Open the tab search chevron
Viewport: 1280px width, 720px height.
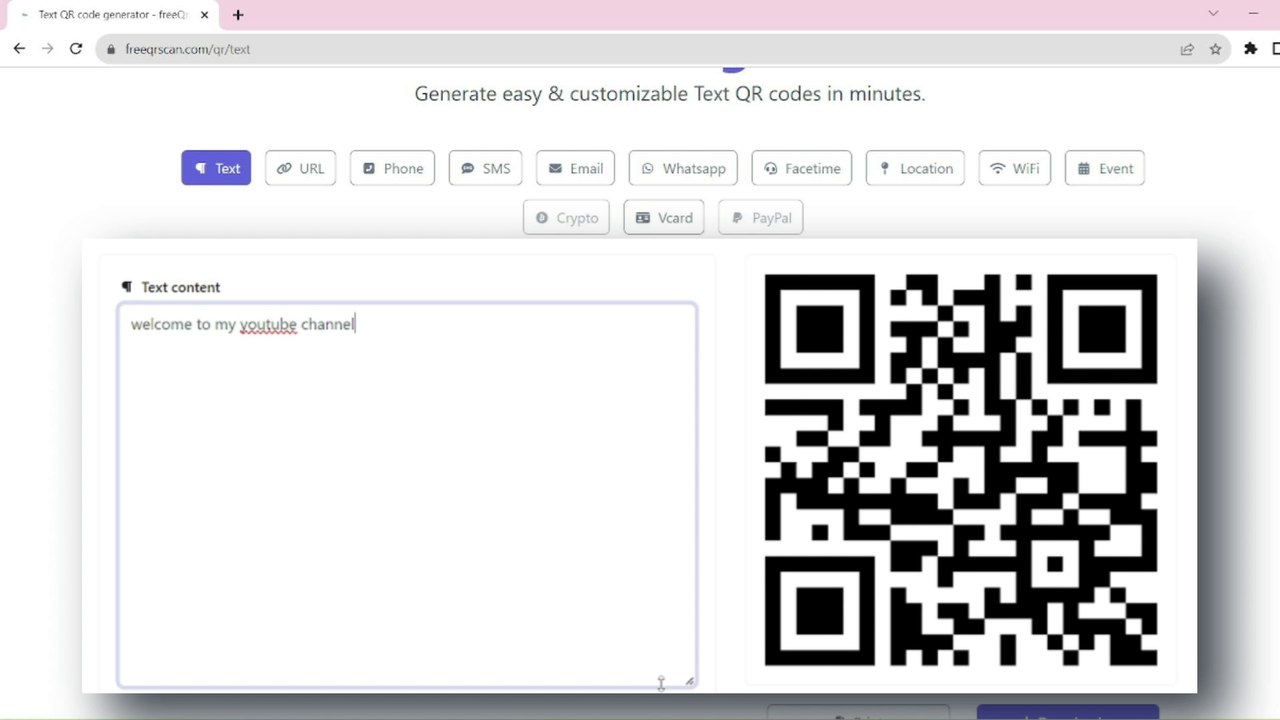coord(1213,14)
